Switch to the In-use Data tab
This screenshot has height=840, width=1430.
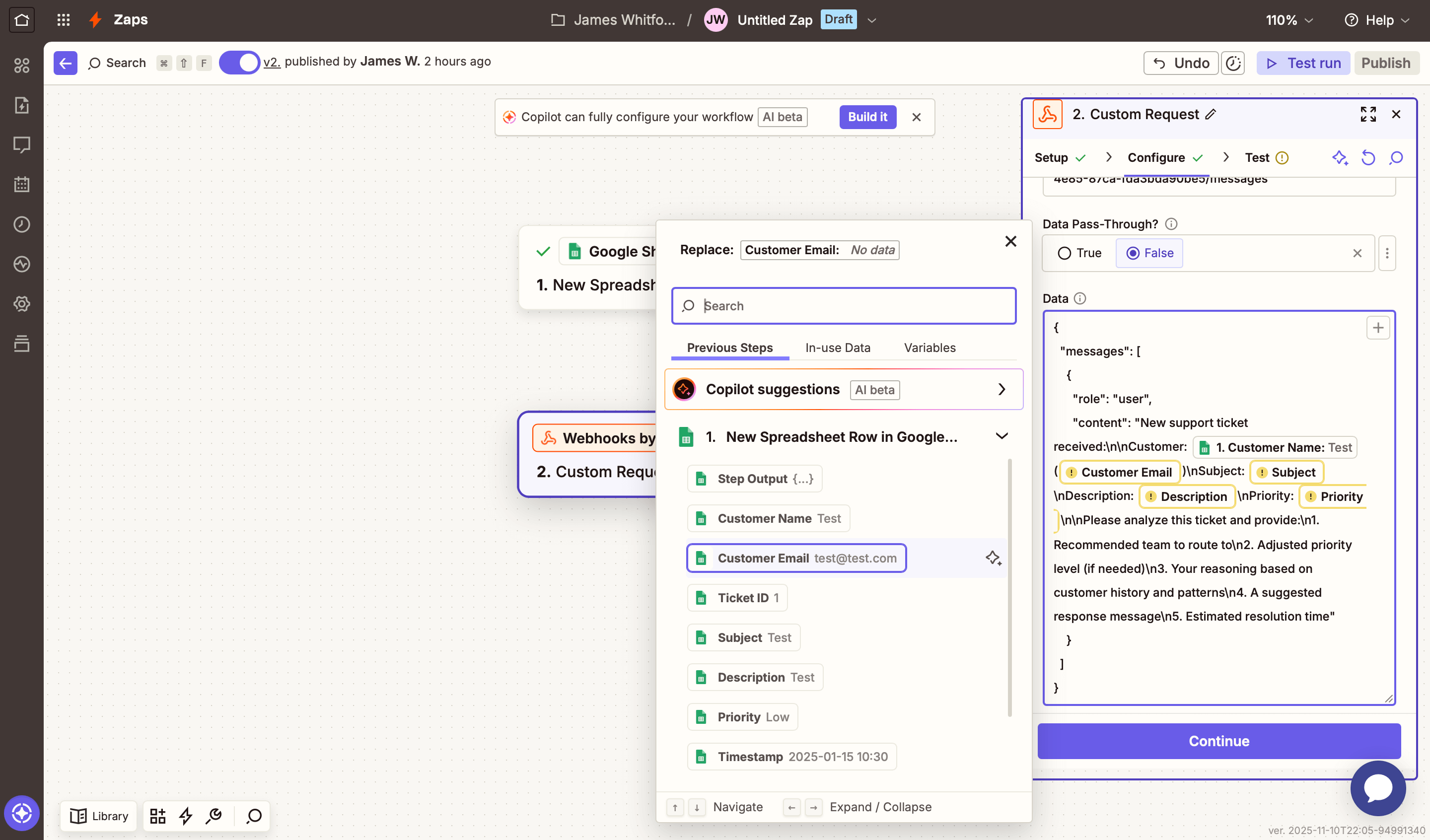[x=838, y=348]
